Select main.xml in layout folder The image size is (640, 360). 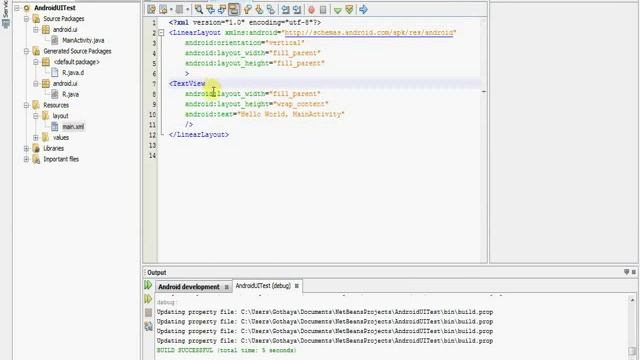pos(73,127)
